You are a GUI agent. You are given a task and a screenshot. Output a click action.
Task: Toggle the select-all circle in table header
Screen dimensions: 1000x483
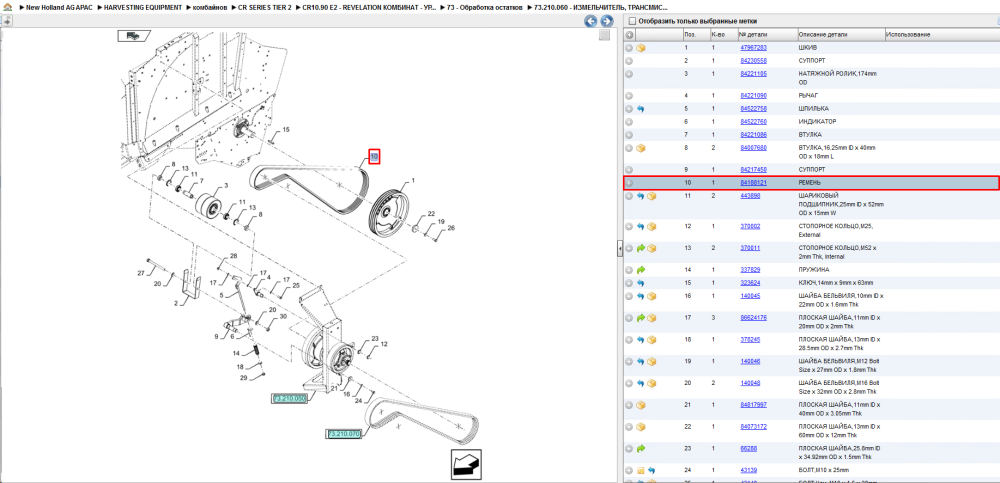coord(629,34)
